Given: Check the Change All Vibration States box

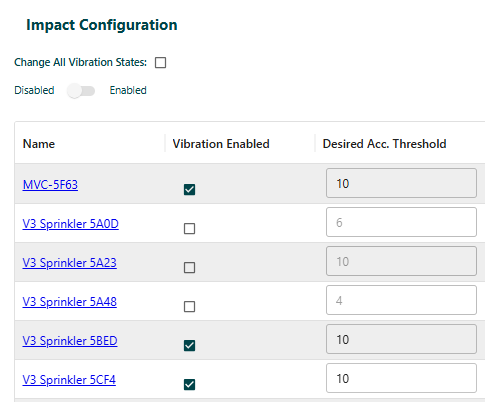Looking at the screenshot, I should pyautogui.click(x=160, y=62).
